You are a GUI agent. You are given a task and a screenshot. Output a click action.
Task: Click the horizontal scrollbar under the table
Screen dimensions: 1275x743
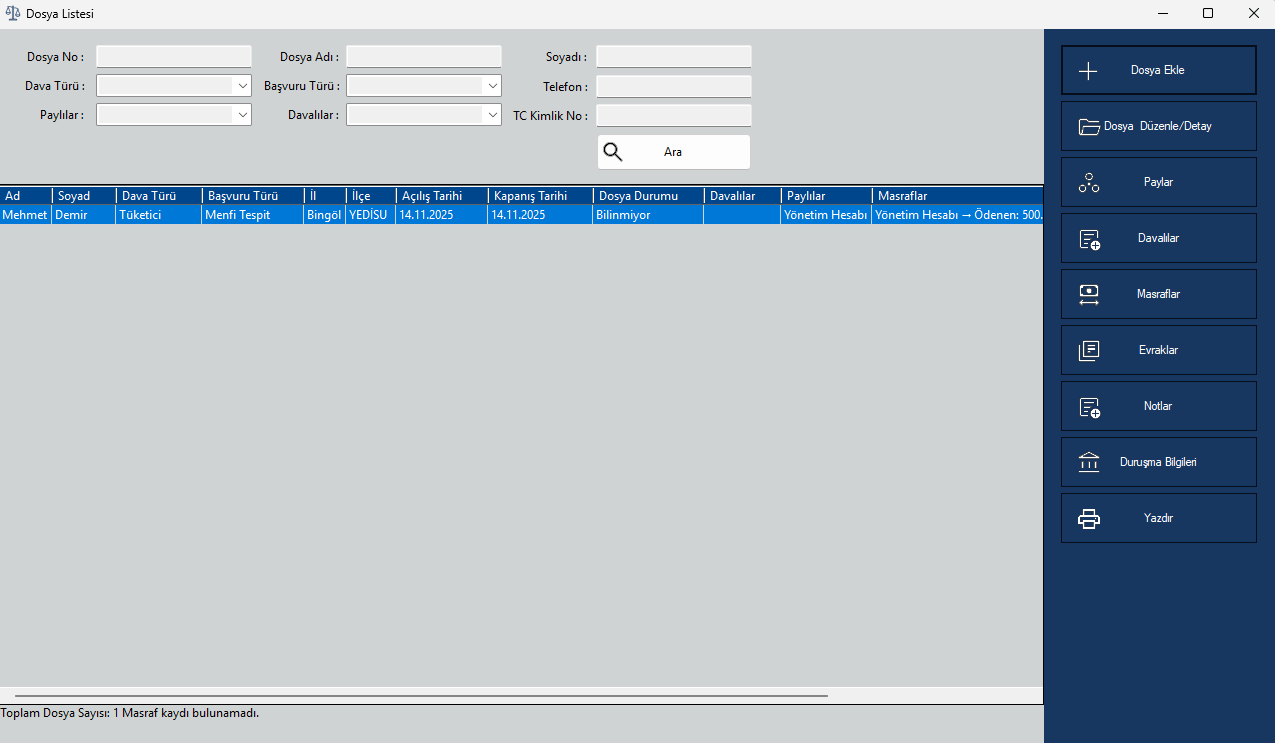point(420,695)
